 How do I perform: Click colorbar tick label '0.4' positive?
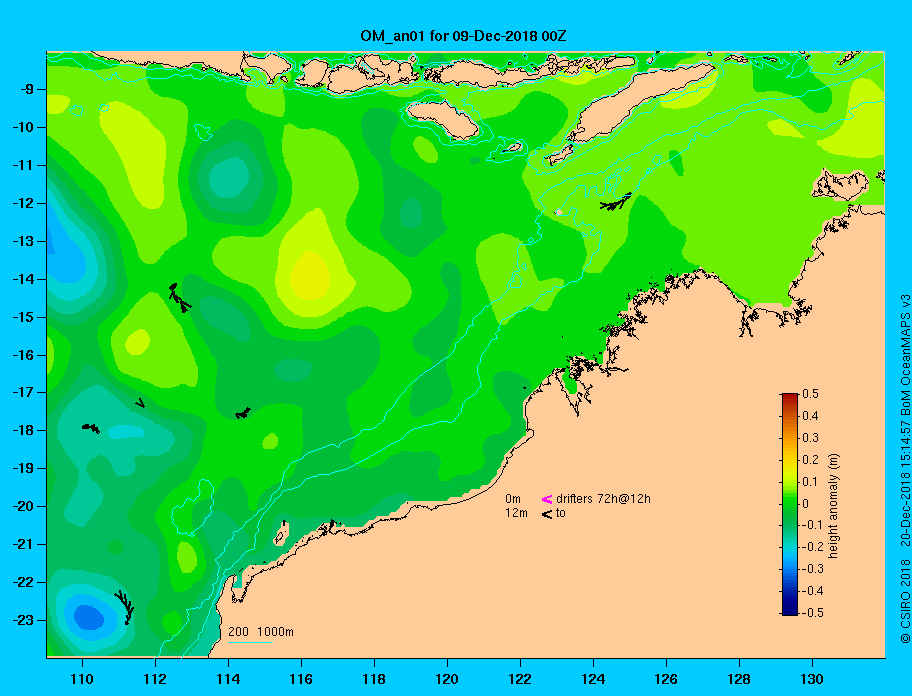810,416
